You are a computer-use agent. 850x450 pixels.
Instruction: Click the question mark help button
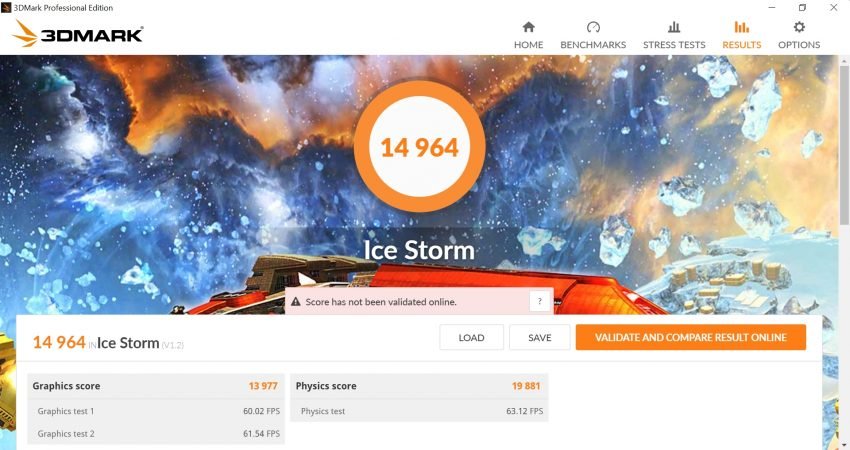(539, 301)
